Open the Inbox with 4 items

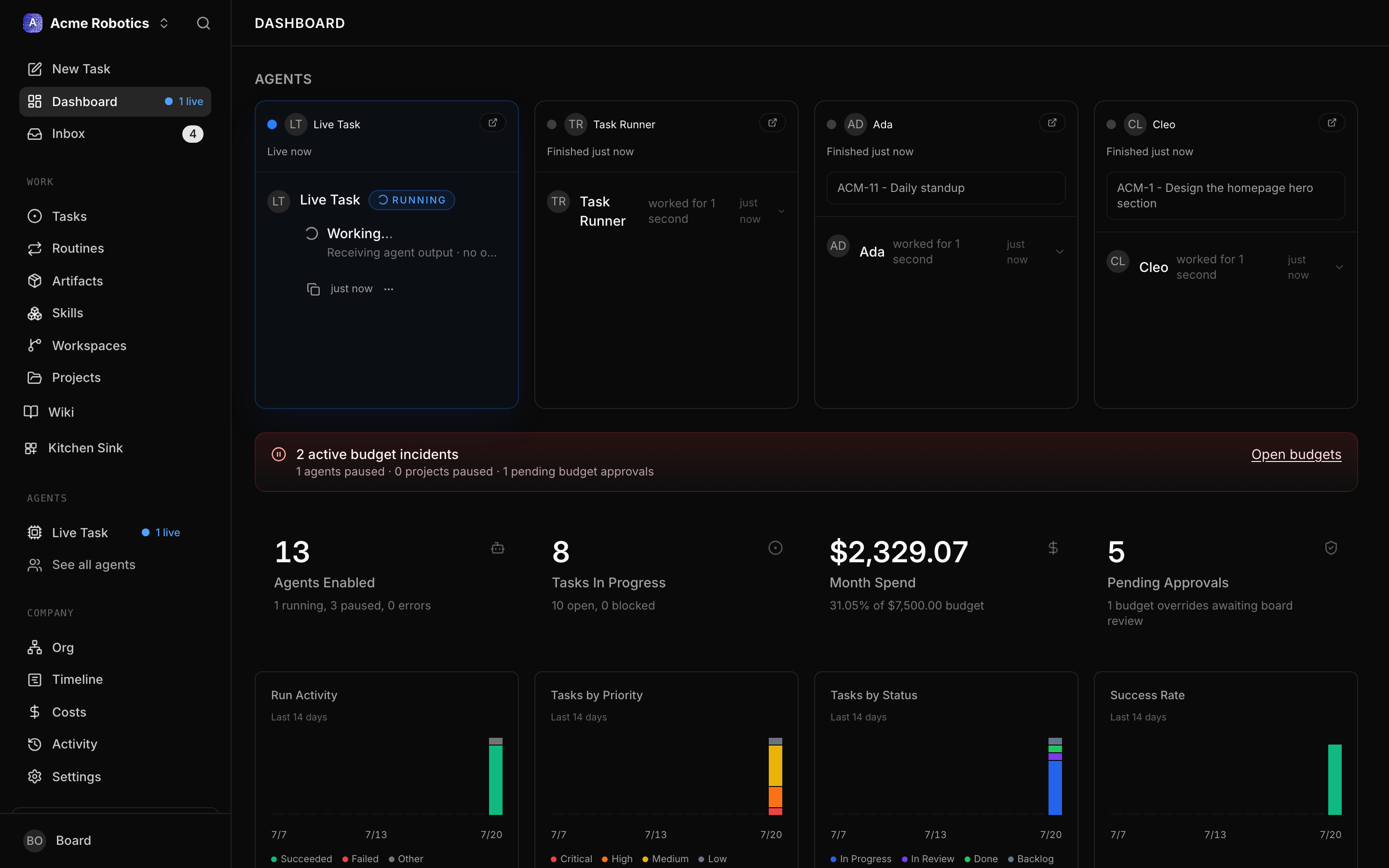[x=115, y=134]
